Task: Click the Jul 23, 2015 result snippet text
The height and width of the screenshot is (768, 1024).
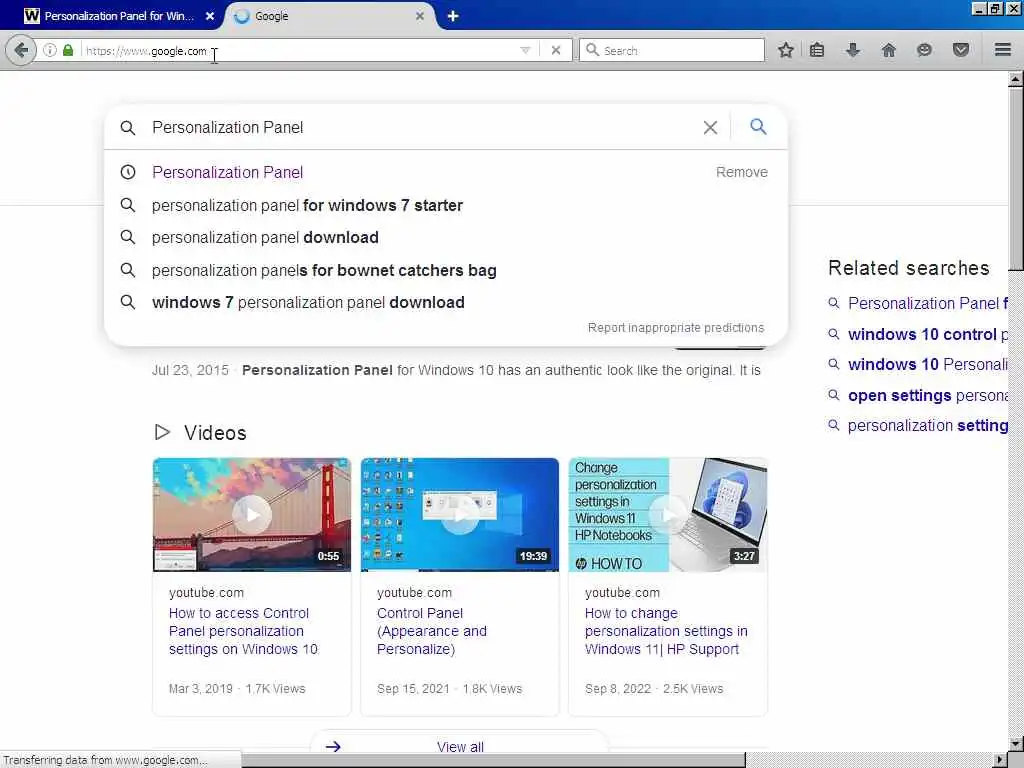Action: [x=456, y=370]
